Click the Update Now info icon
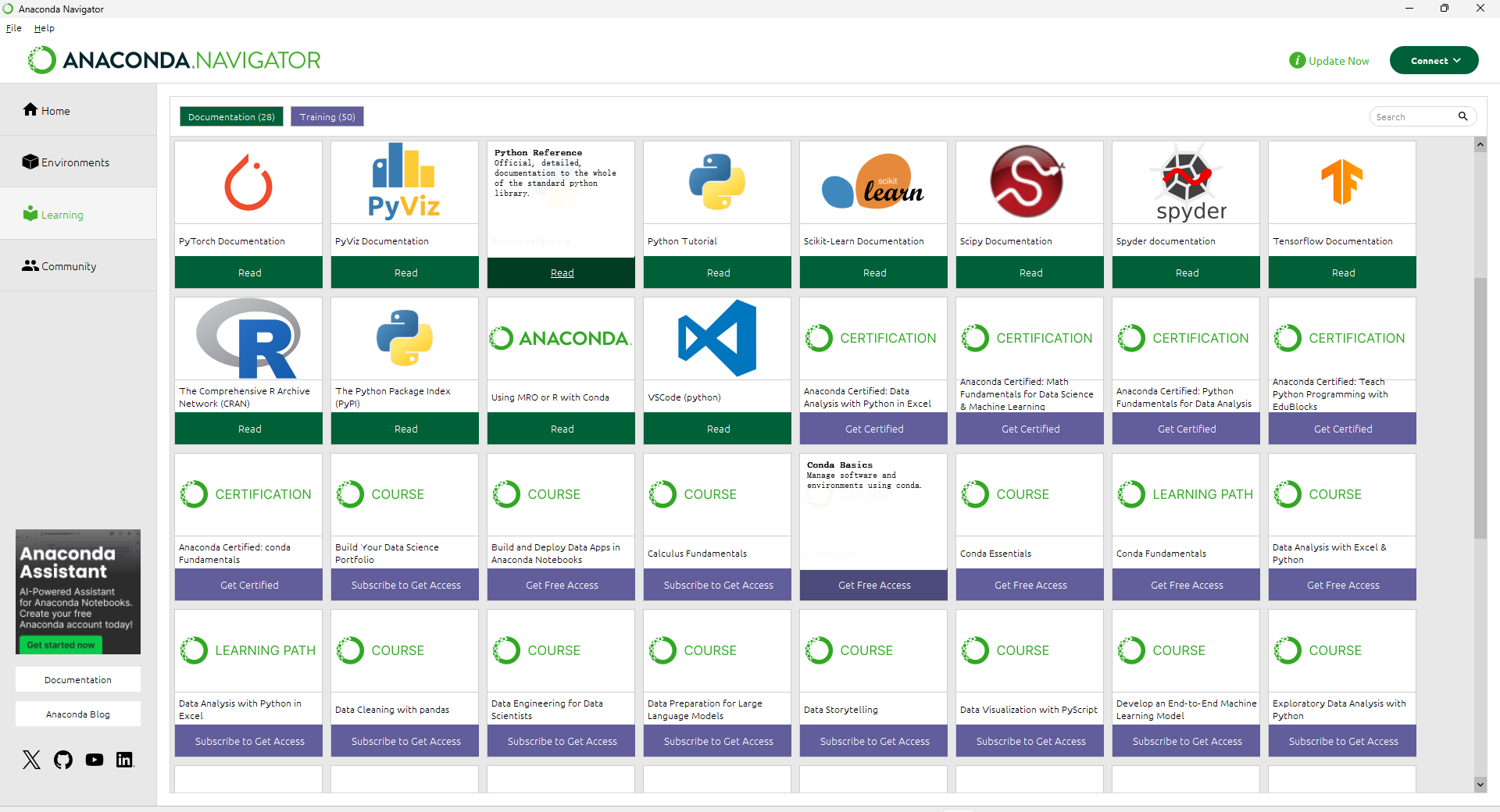This screenshot has width=1500, height=812. (x=1297, y=60)
